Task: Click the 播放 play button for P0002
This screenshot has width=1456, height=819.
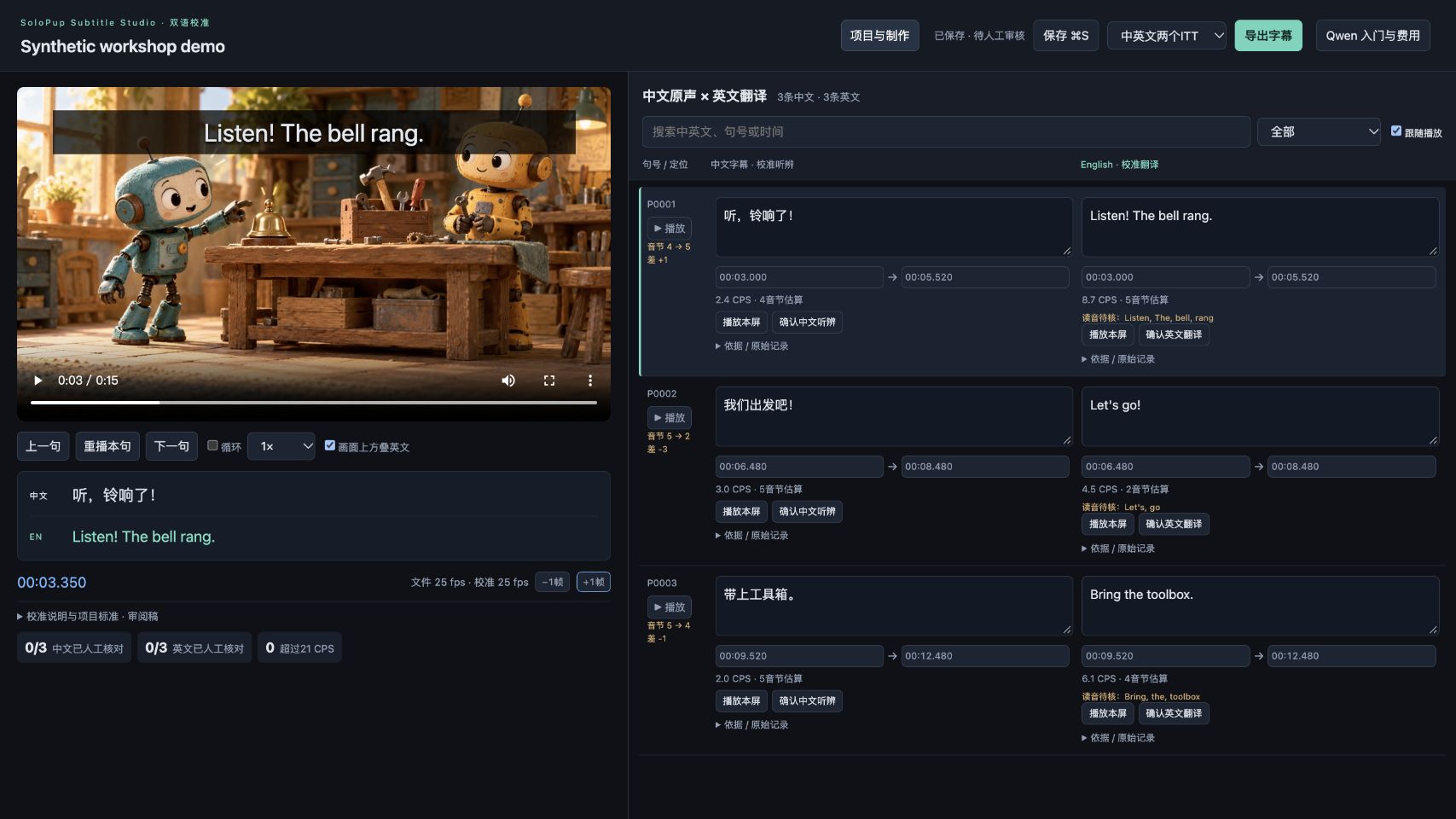Action: click(670, 418)
